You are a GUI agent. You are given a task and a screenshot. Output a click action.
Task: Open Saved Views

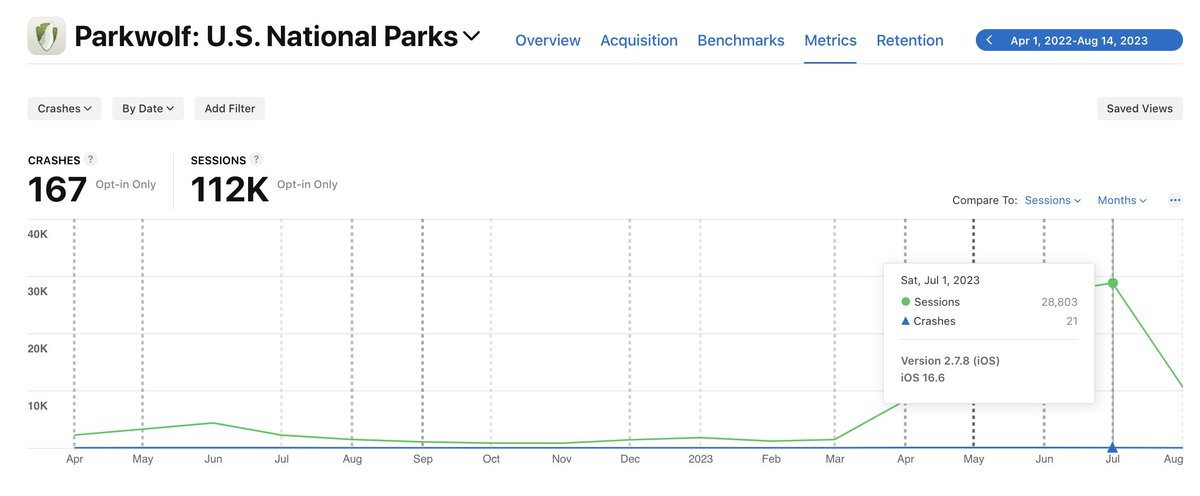point(1139,108)
